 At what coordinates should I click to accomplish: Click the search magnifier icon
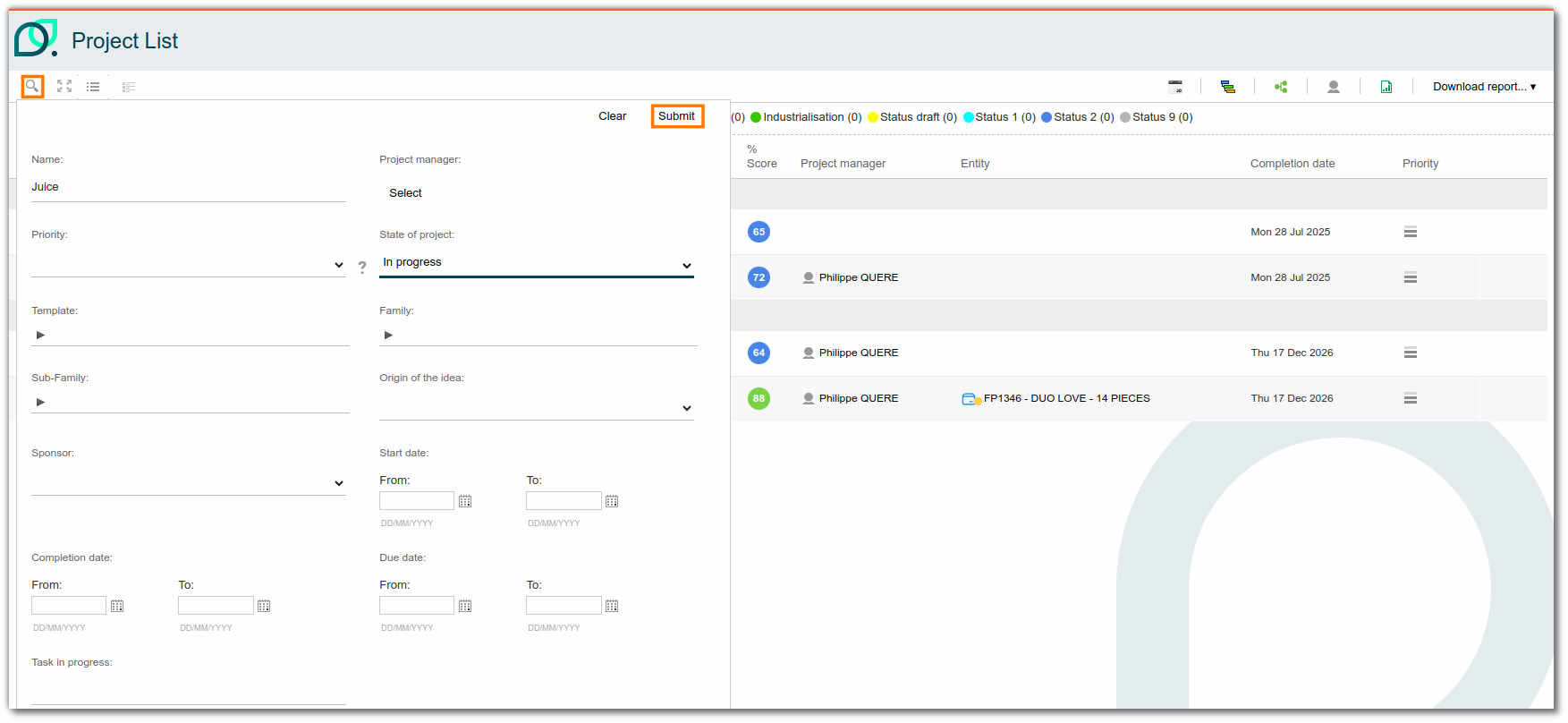click(32, 87)
